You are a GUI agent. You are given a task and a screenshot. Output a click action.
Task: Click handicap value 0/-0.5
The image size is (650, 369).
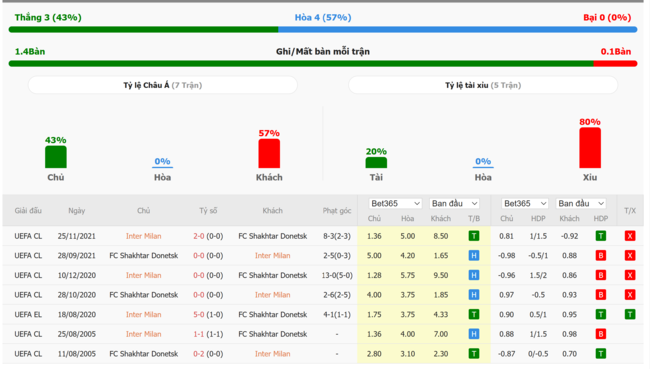(538, 354)
